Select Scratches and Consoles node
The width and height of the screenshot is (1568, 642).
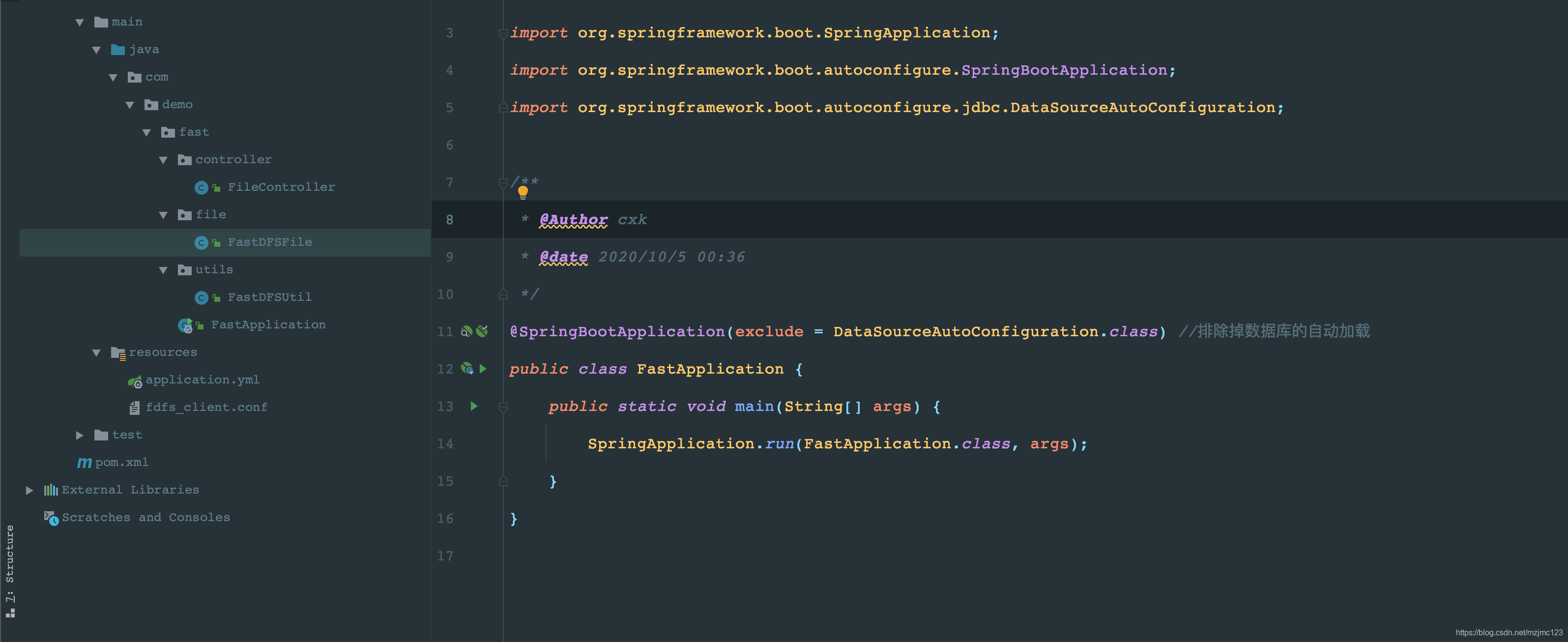146,517
